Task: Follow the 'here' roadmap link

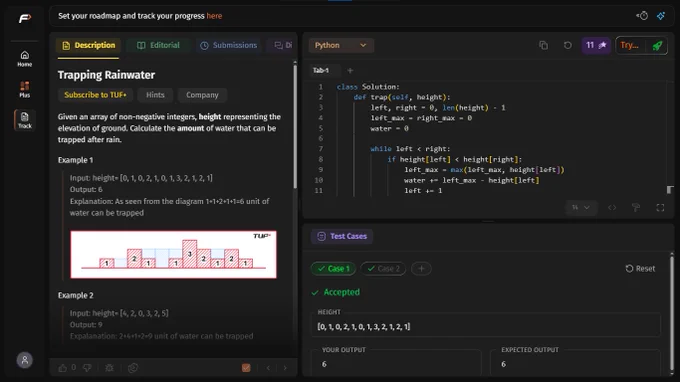Action: tap(214, 16)
